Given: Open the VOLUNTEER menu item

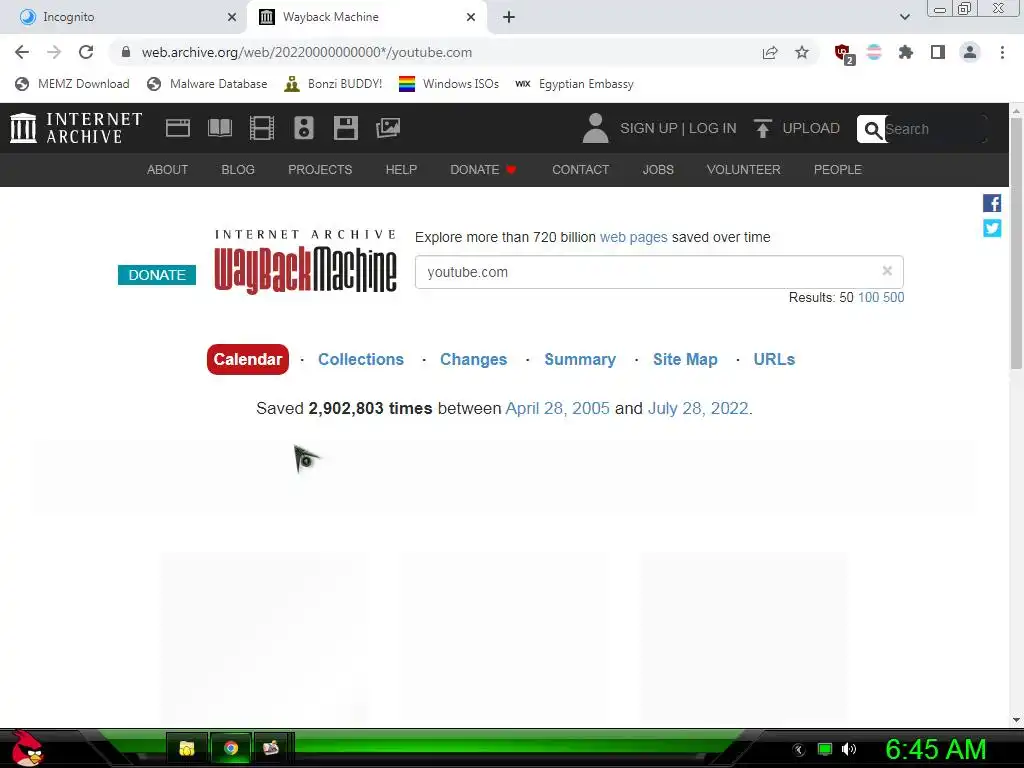Looking at the screenshot, I should click(743, 170).
